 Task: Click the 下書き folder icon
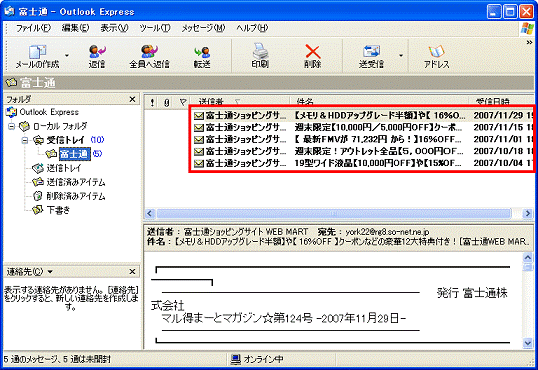(38, 210)
